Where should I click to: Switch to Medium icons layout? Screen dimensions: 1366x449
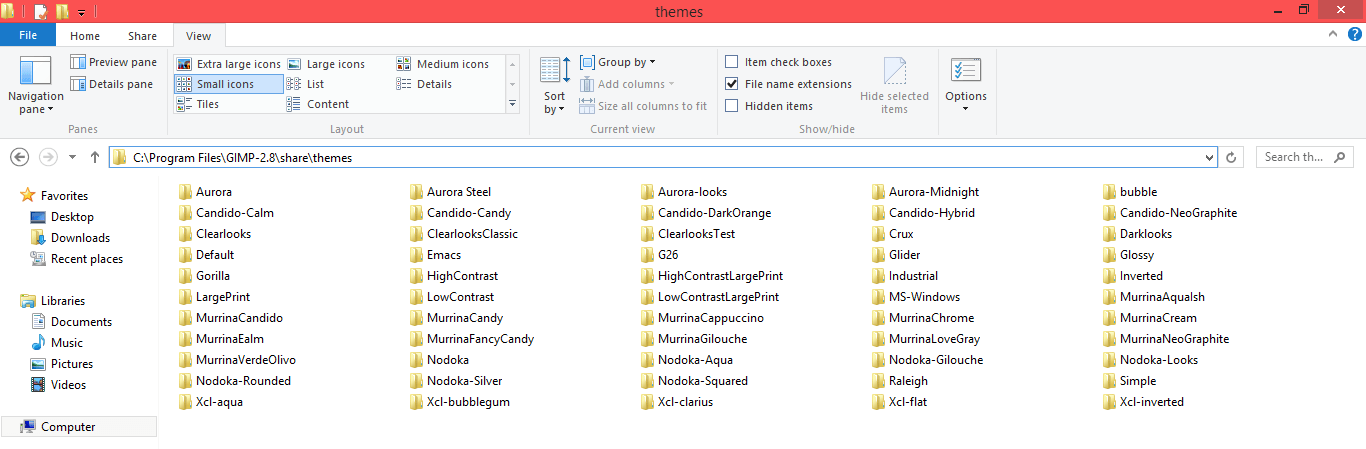(x=443, y=64)
